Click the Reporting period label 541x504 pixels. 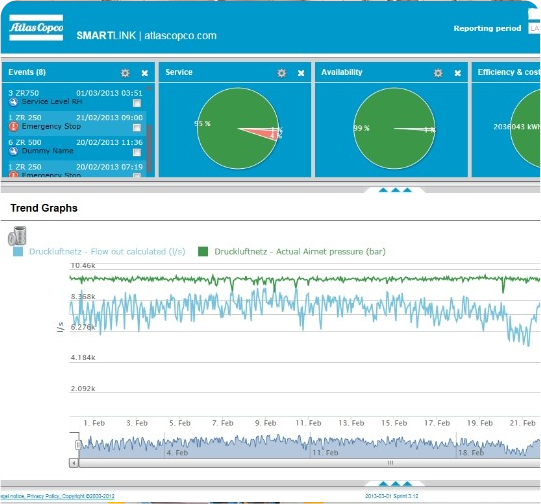pyautogui.click(x=487, y=28)
